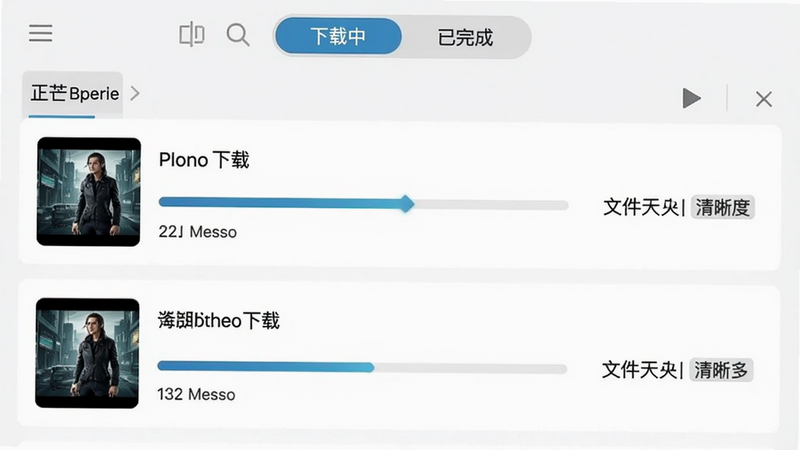Viewport: 800px width, 450px height.
Task: Open 文件天央 for second download
Action: click(639, 370)
